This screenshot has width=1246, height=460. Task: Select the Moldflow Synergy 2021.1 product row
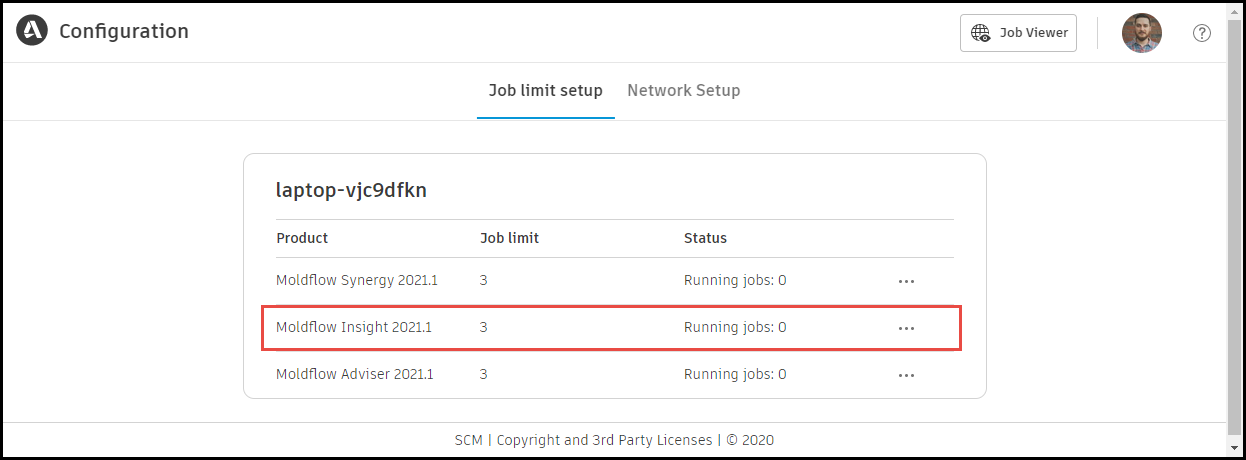click(357, 281)
